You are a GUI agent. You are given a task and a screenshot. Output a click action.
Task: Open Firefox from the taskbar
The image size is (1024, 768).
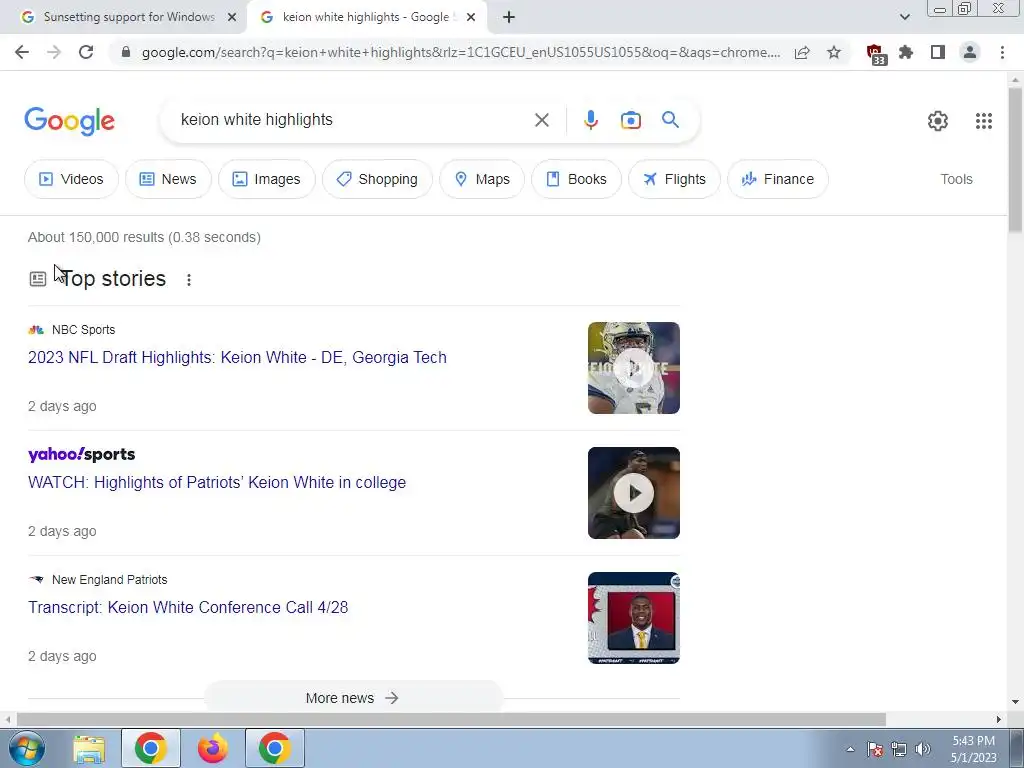tap(213, 748)
